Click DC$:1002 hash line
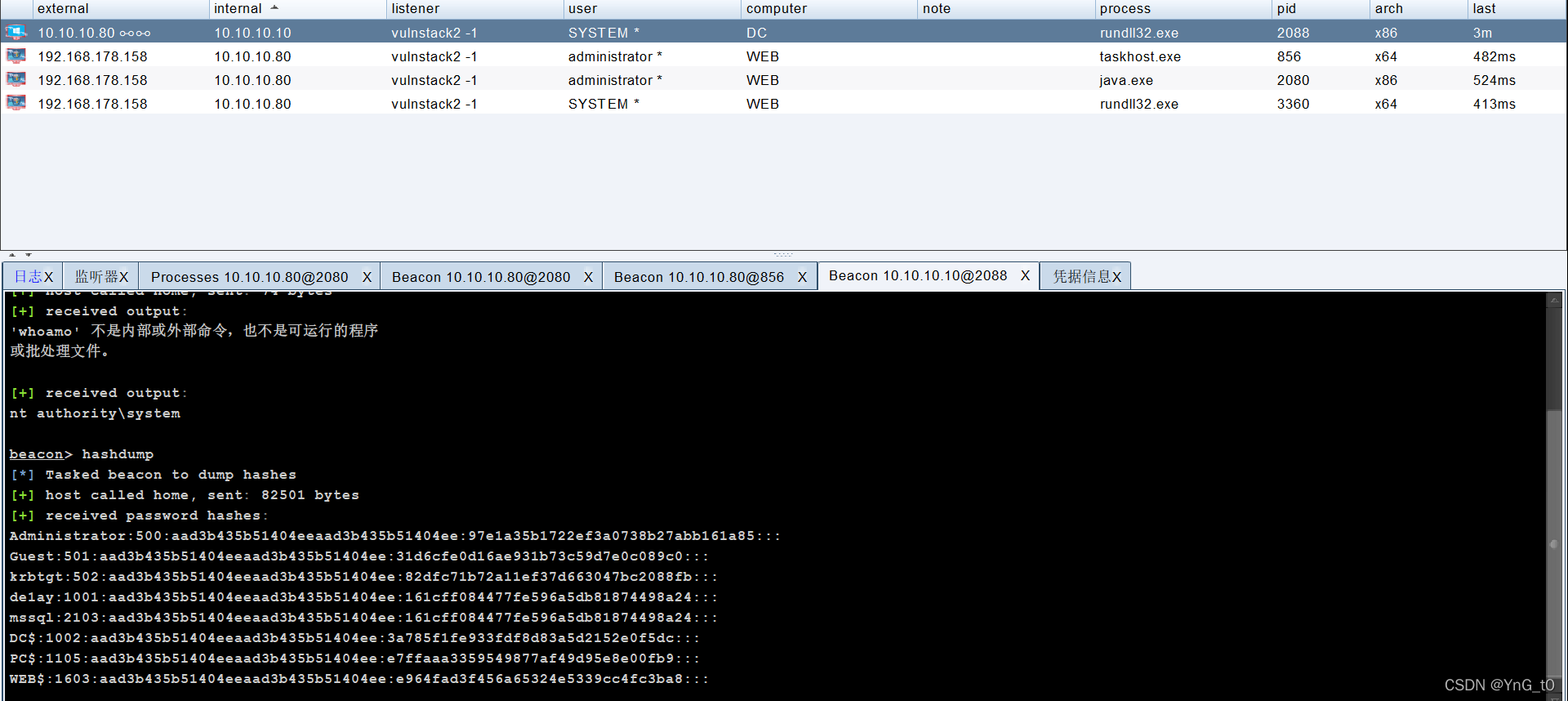This screenshot has width=1568, height=701. click(355, 638)
